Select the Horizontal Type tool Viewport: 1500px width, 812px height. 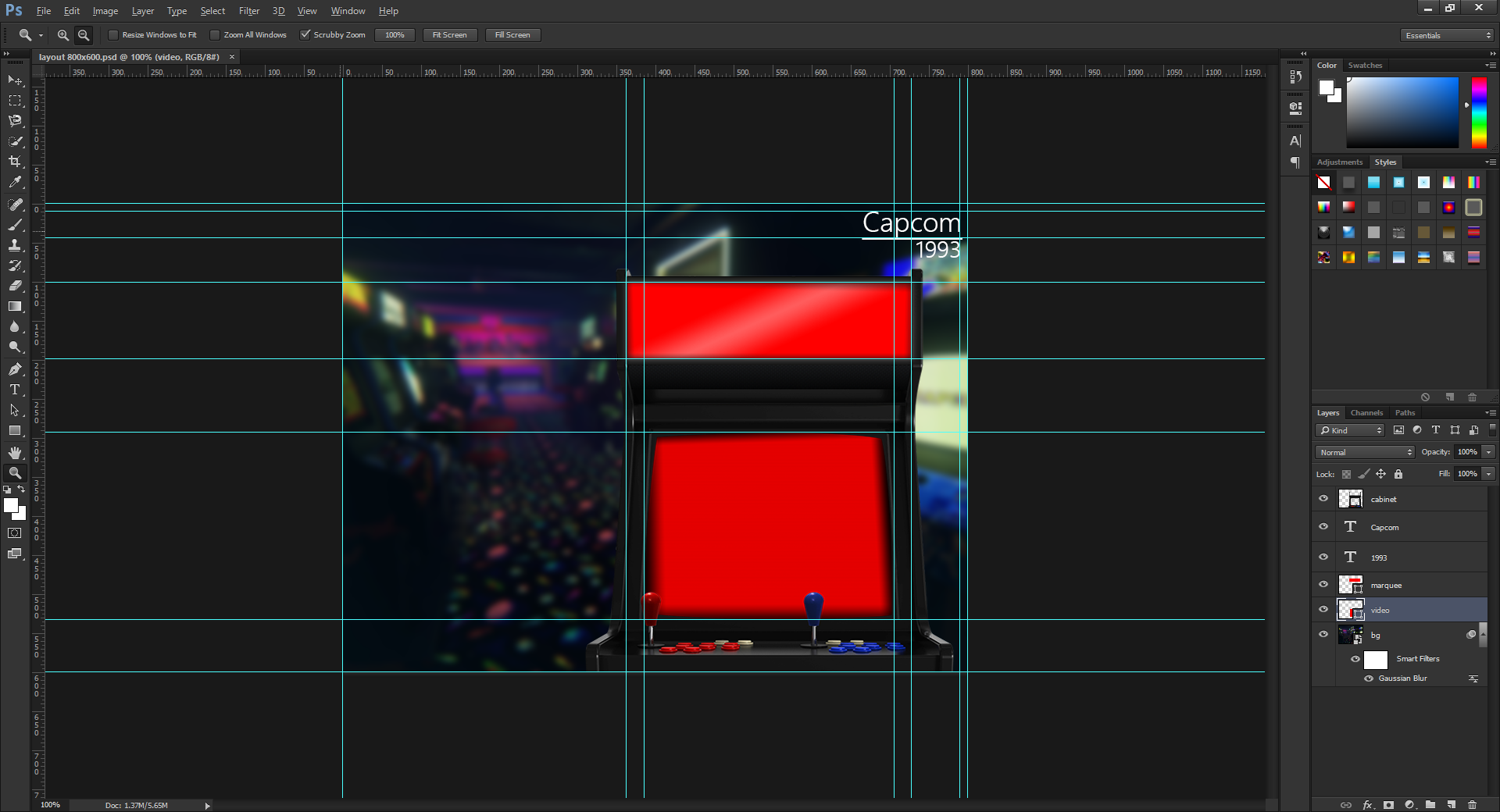(15, 390)
